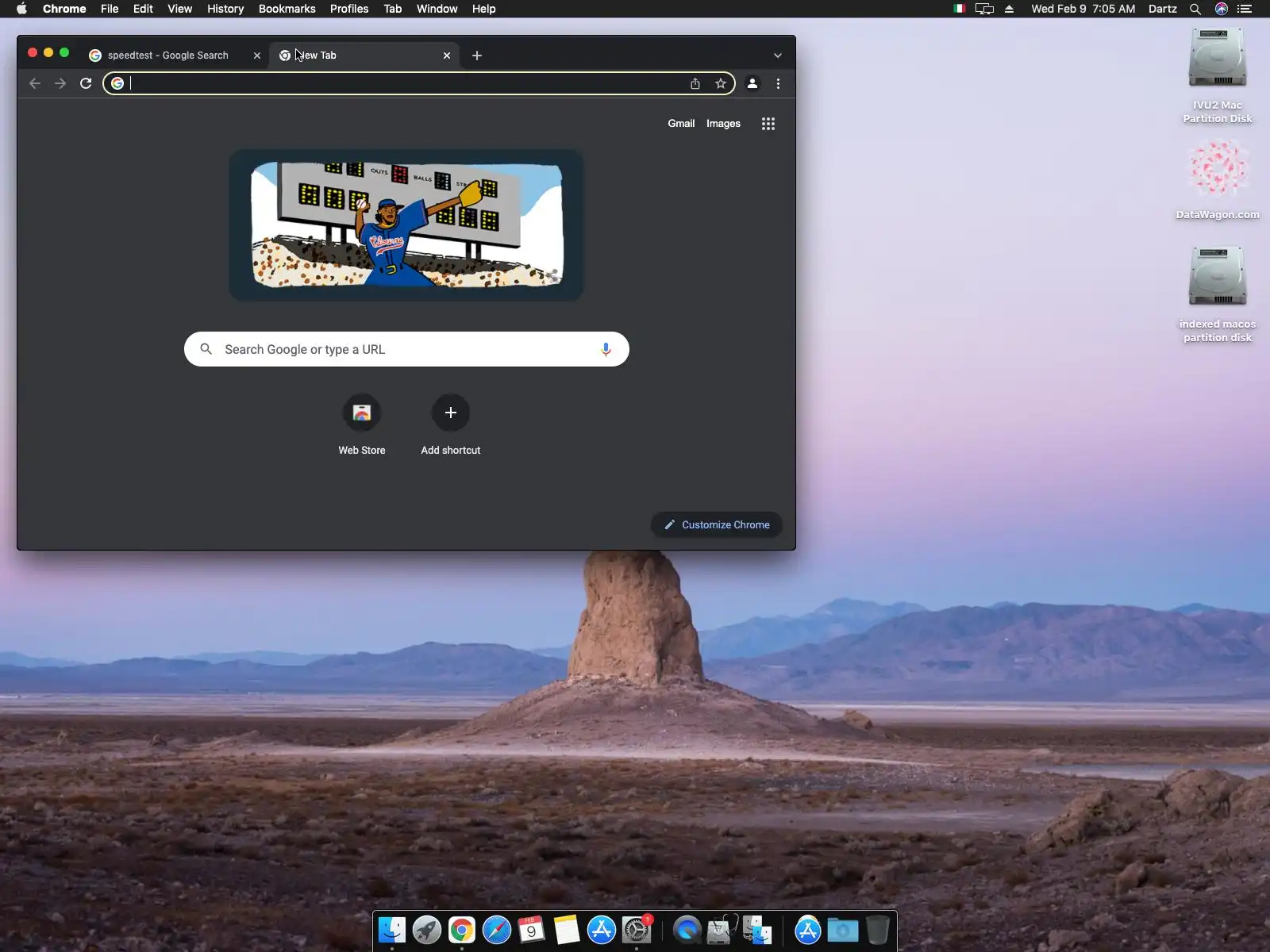This screenshot has height=952, width=1270.
Task: Open the Downloads folder in the Dock
Action: [x=843, y=930]
